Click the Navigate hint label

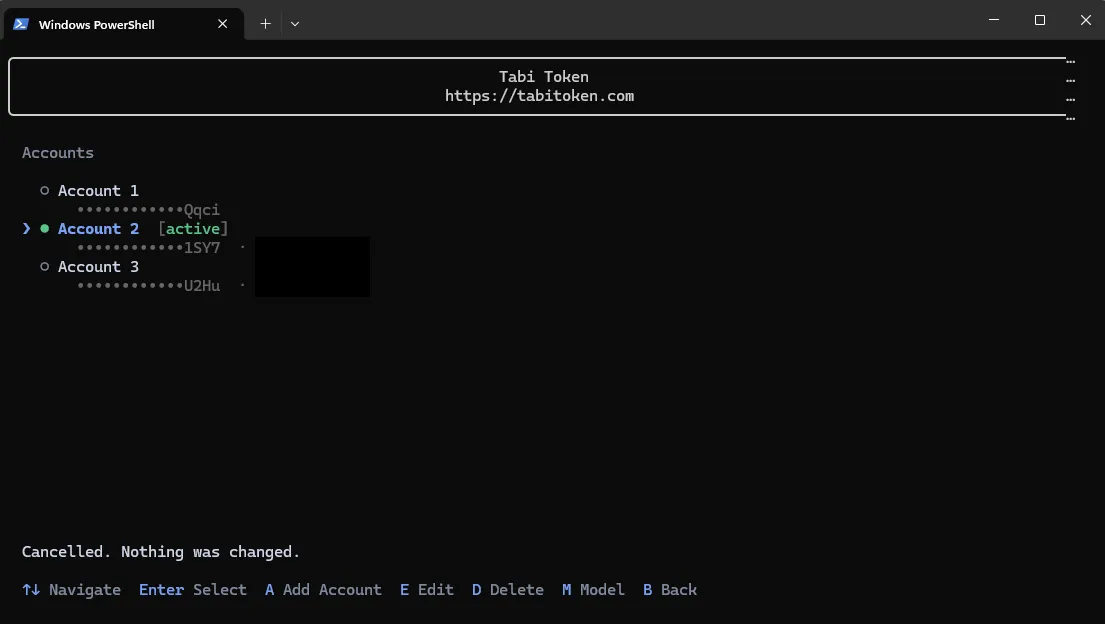pos(85,589)
